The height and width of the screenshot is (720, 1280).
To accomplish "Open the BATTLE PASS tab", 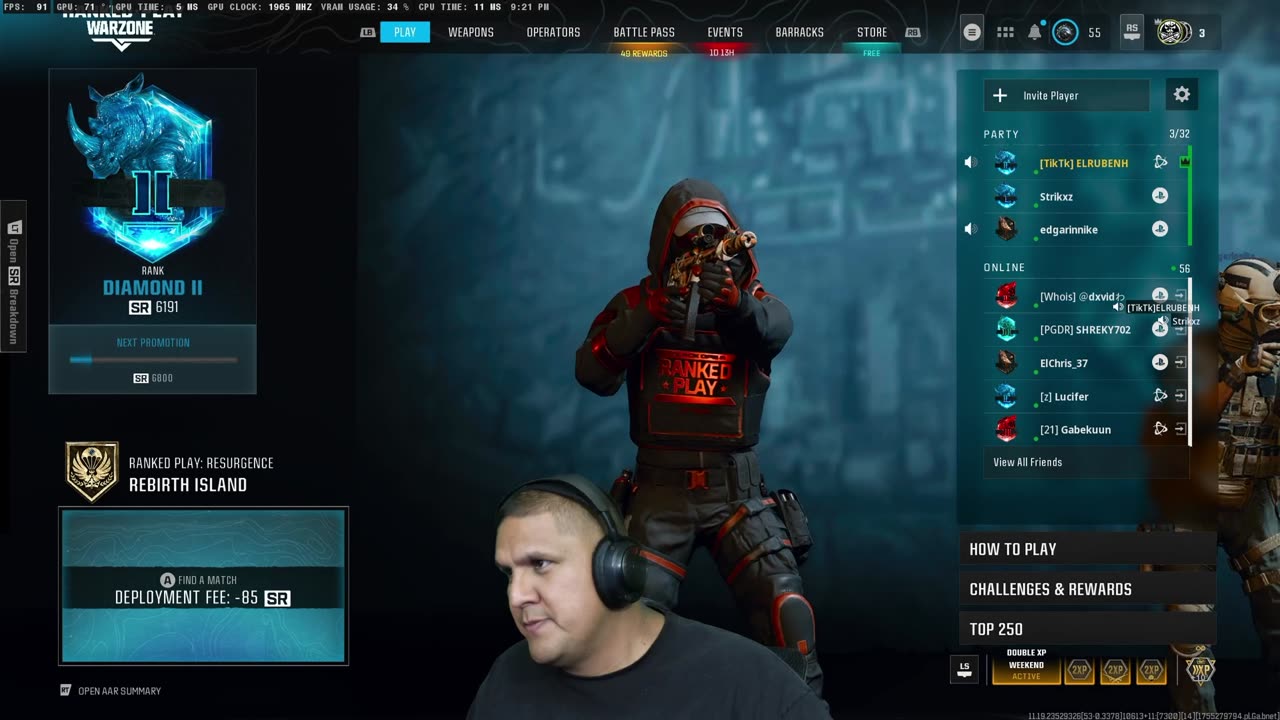I will 644,32.
